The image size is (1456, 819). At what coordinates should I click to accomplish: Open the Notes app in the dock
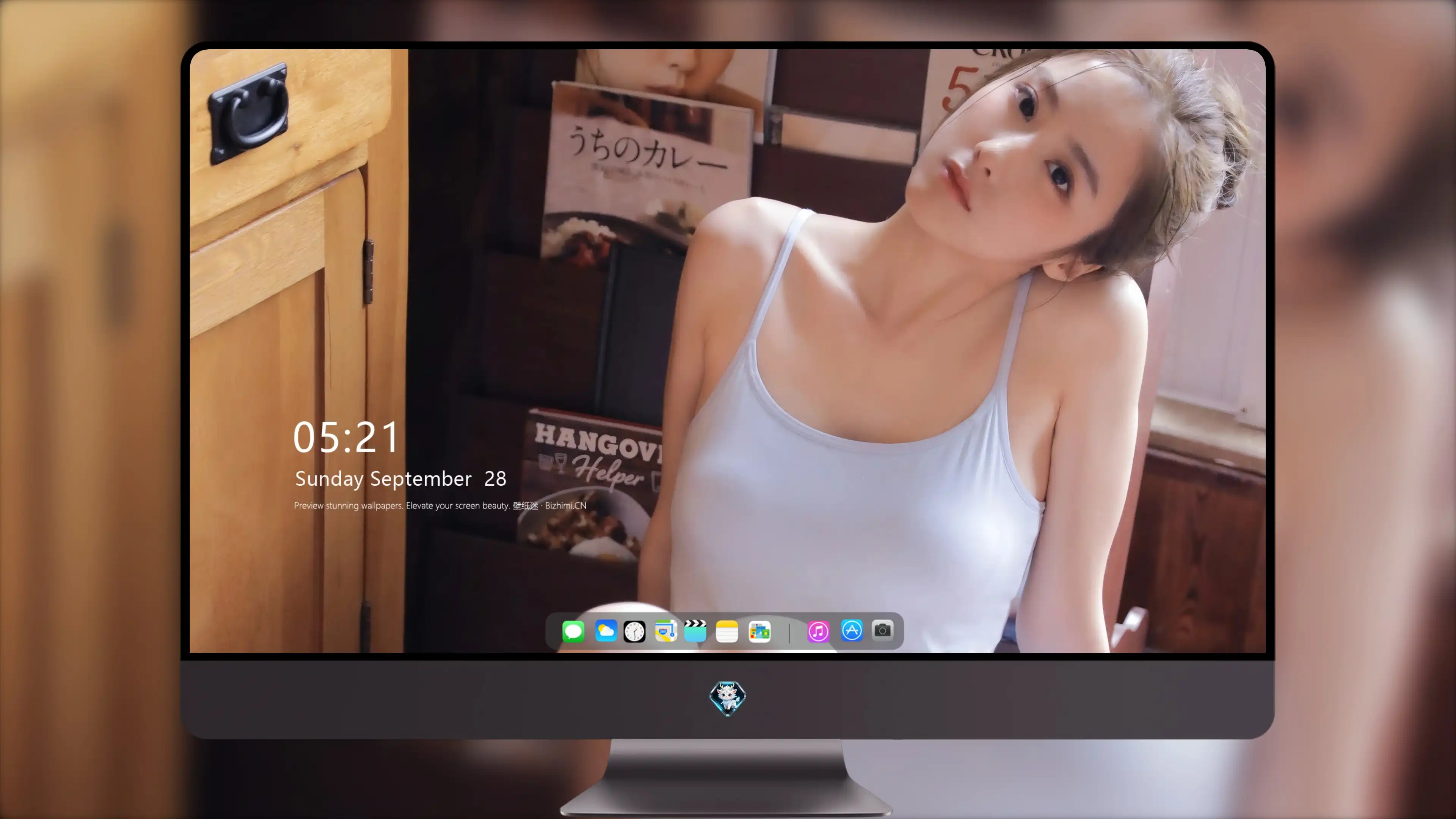[727, 631]
